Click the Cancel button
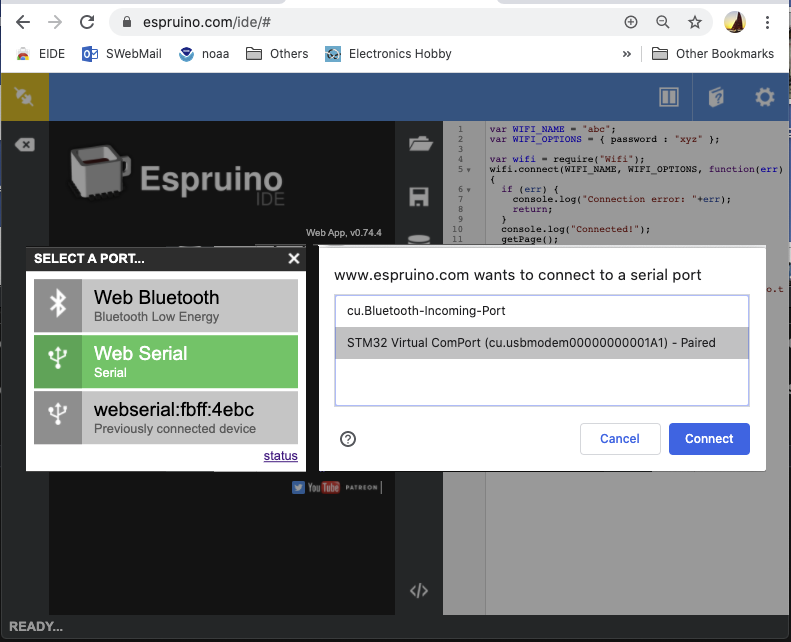791x642 pixels. (x=620, y=439)
